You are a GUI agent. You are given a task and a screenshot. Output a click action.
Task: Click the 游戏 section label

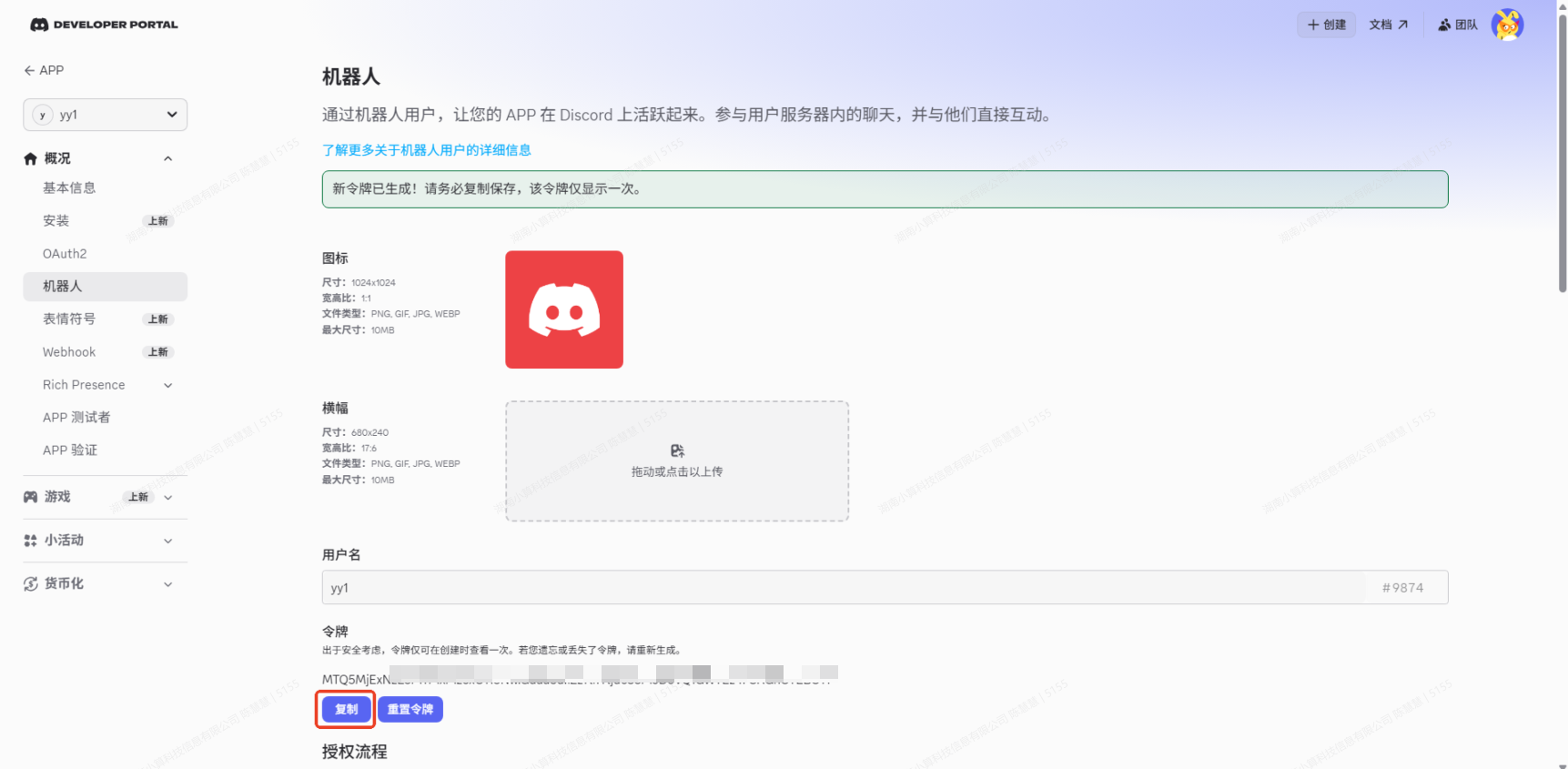(57, 497)
